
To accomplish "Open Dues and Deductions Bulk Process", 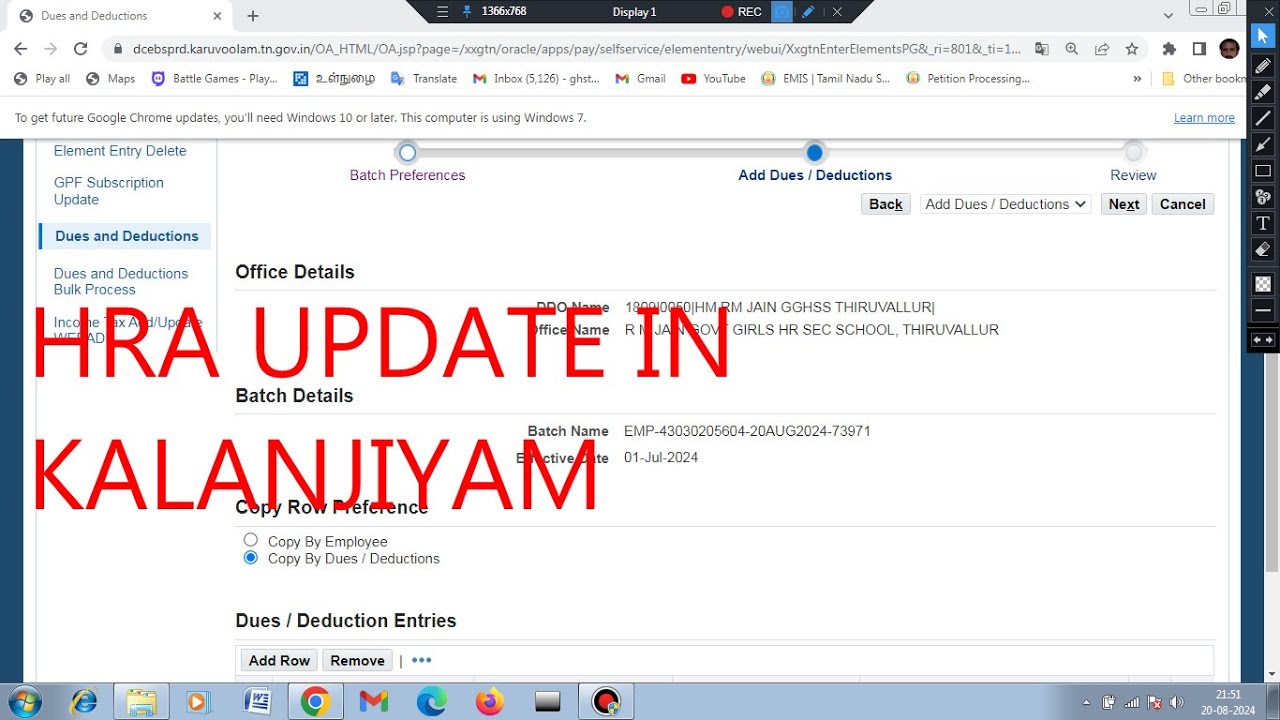I will [121, 281].
